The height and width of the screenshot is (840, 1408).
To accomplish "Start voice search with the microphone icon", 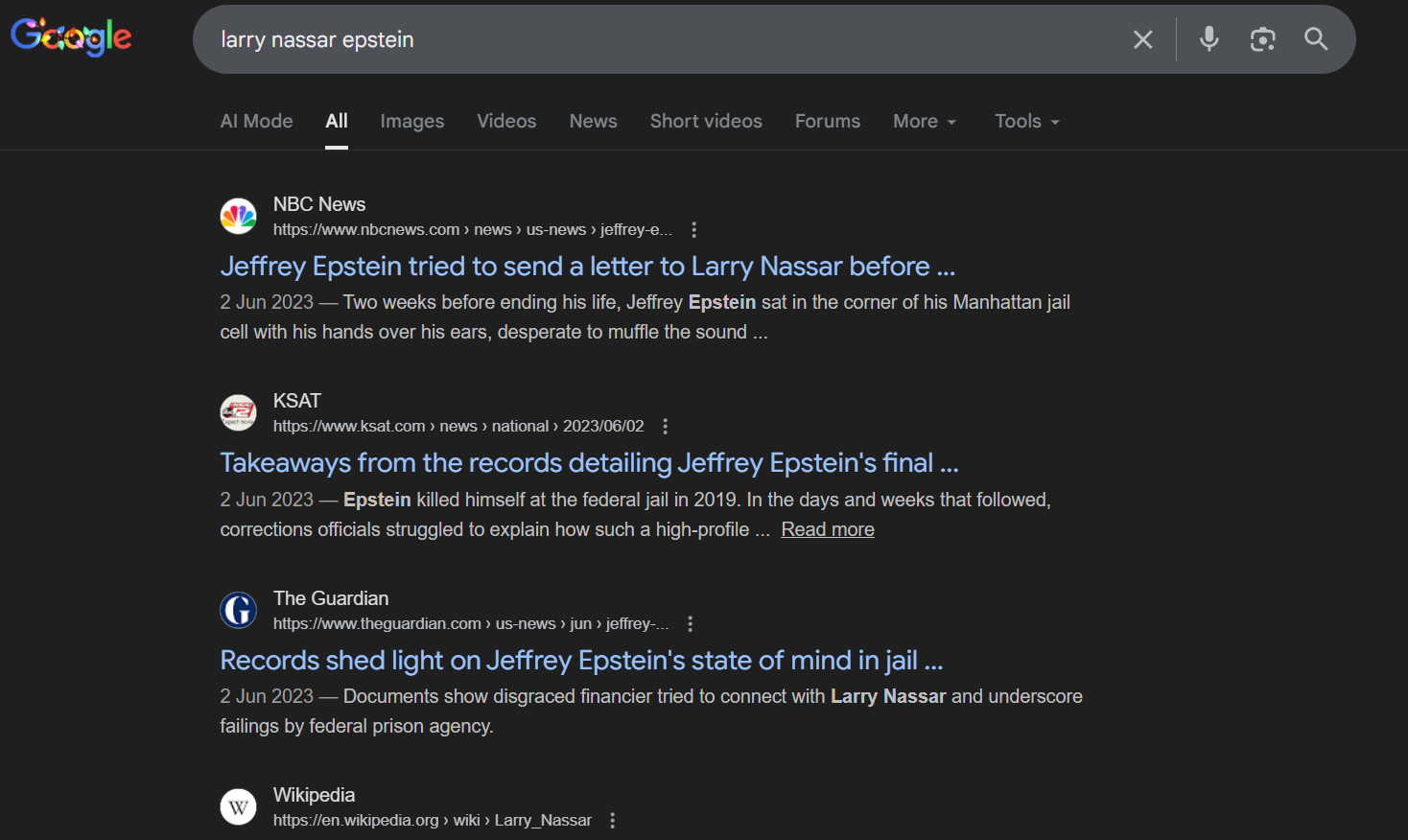I will (1209, 39).
